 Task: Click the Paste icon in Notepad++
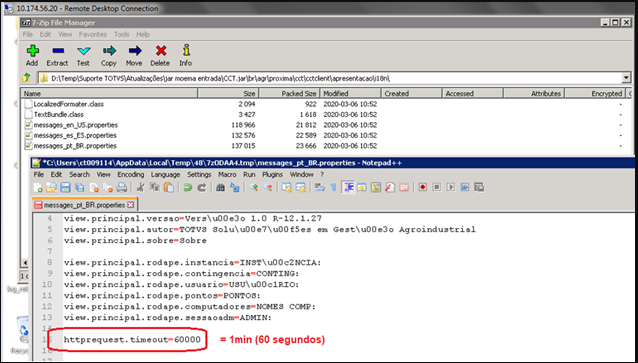point(169,187)
